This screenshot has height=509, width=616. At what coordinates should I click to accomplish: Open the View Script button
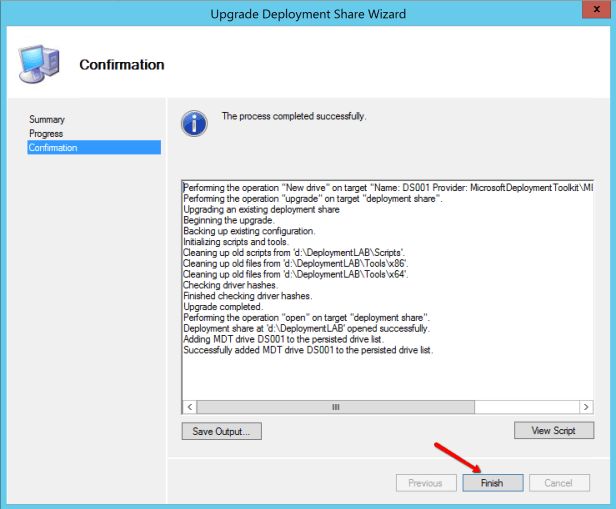pyautogui.click(x=553, y=431)
